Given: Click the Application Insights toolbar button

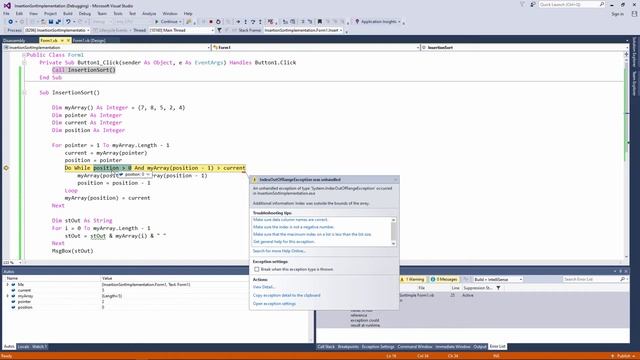Looking at the screenshot, I should [x=378, y=22].
